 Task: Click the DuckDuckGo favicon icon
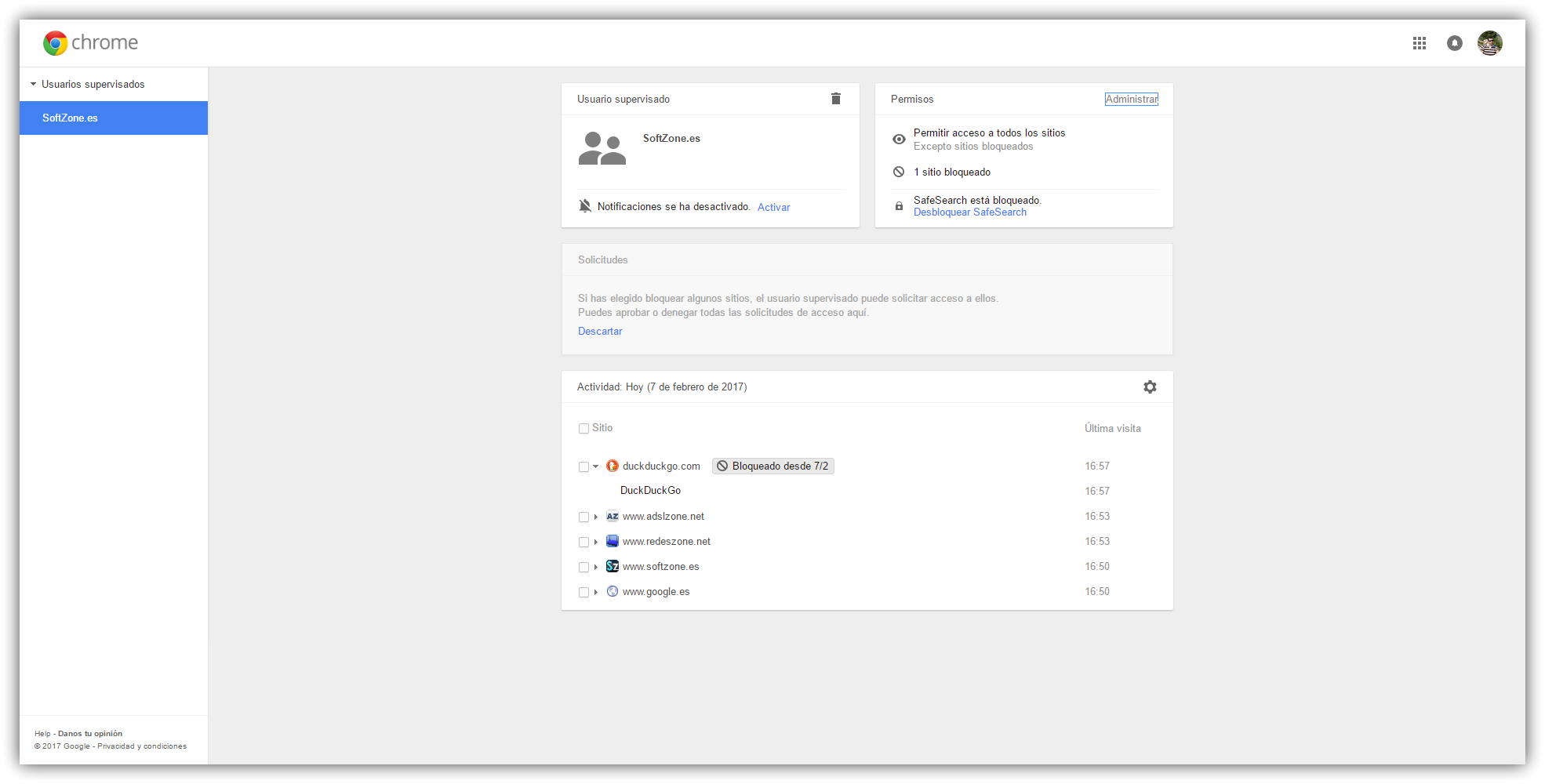point(613,466)
